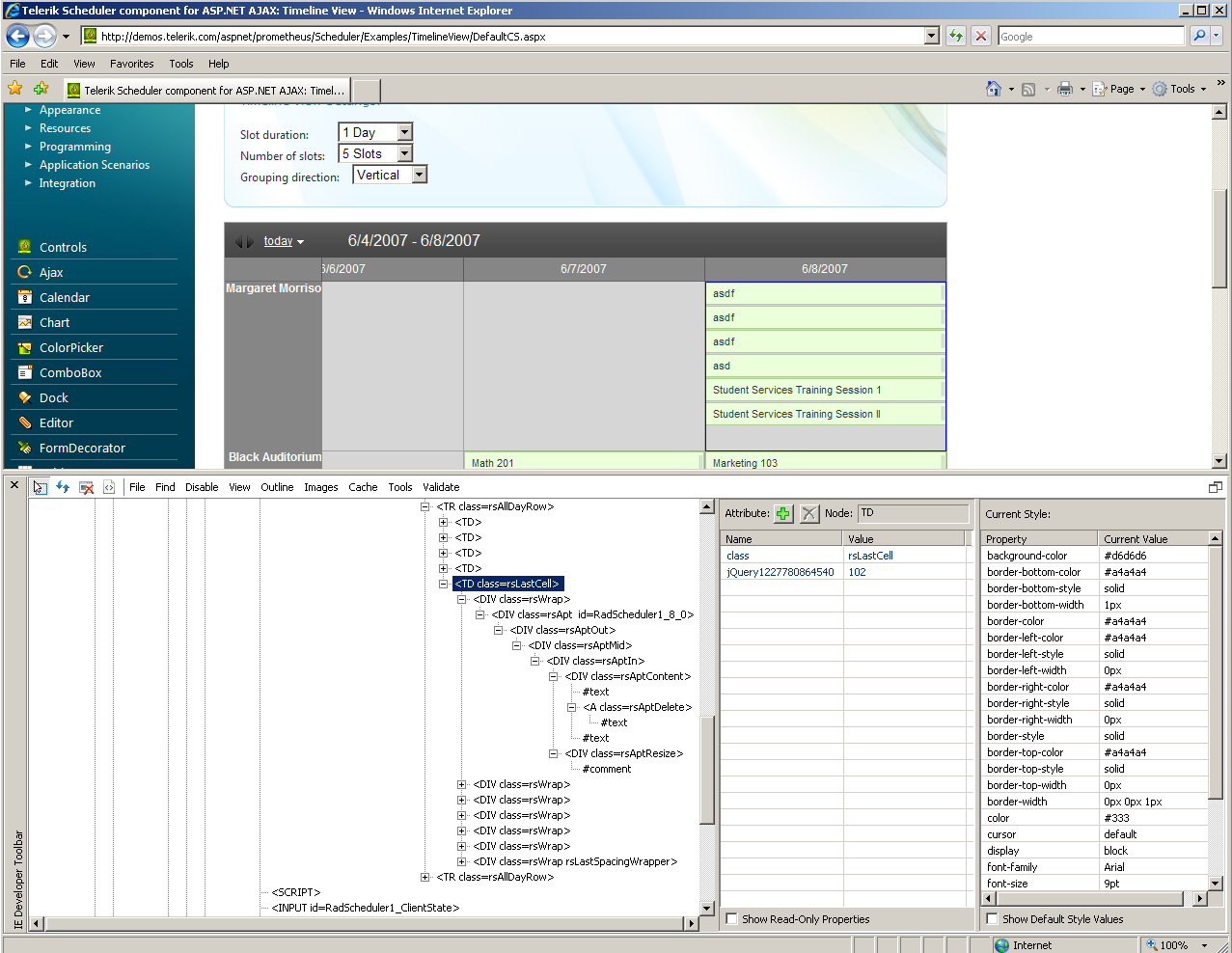Collapse the TD class=rsLastCell node
The width and height of the screenshot is (1232, 953).
click(x=443, y=584)
